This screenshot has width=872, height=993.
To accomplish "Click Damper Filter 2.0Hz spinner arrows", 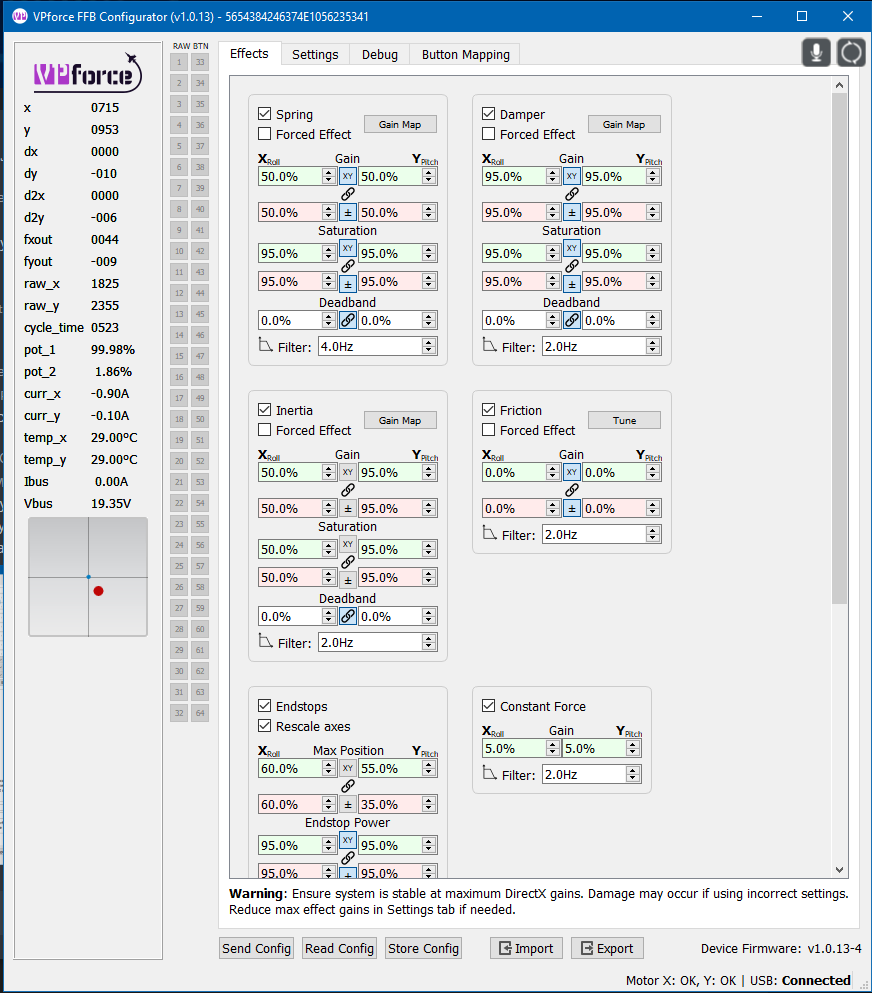I will point(653,346).
